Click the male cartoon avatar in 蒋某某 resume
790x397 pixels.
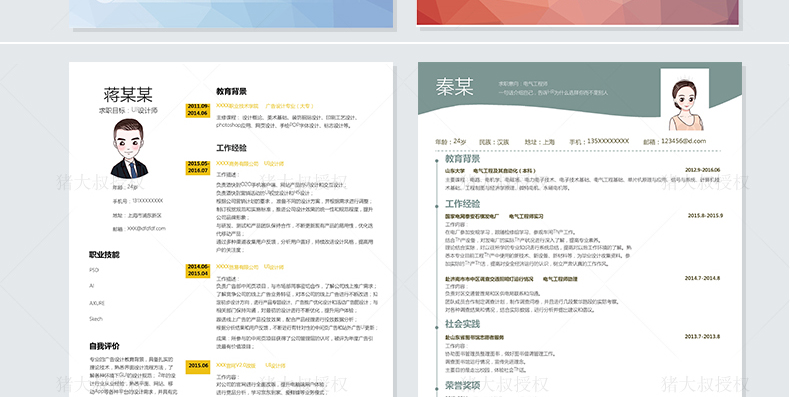pyautogui.click(x=129, y=149)
